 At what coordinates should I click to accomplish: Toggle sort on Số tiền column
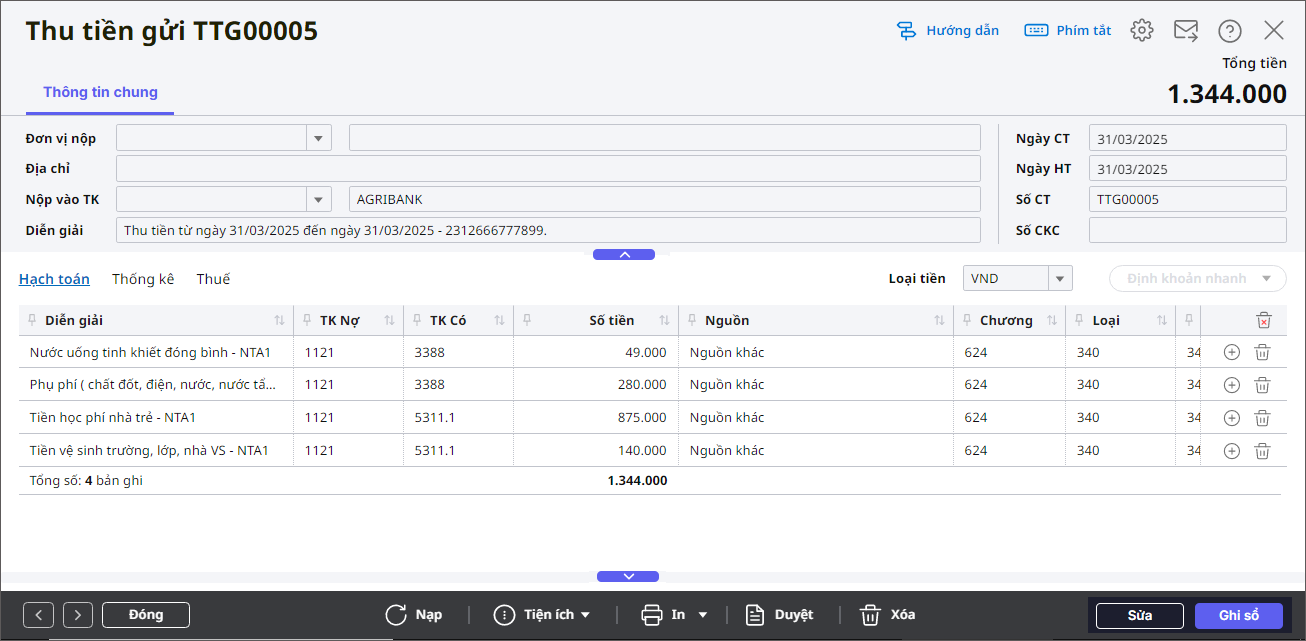(664, 320)
